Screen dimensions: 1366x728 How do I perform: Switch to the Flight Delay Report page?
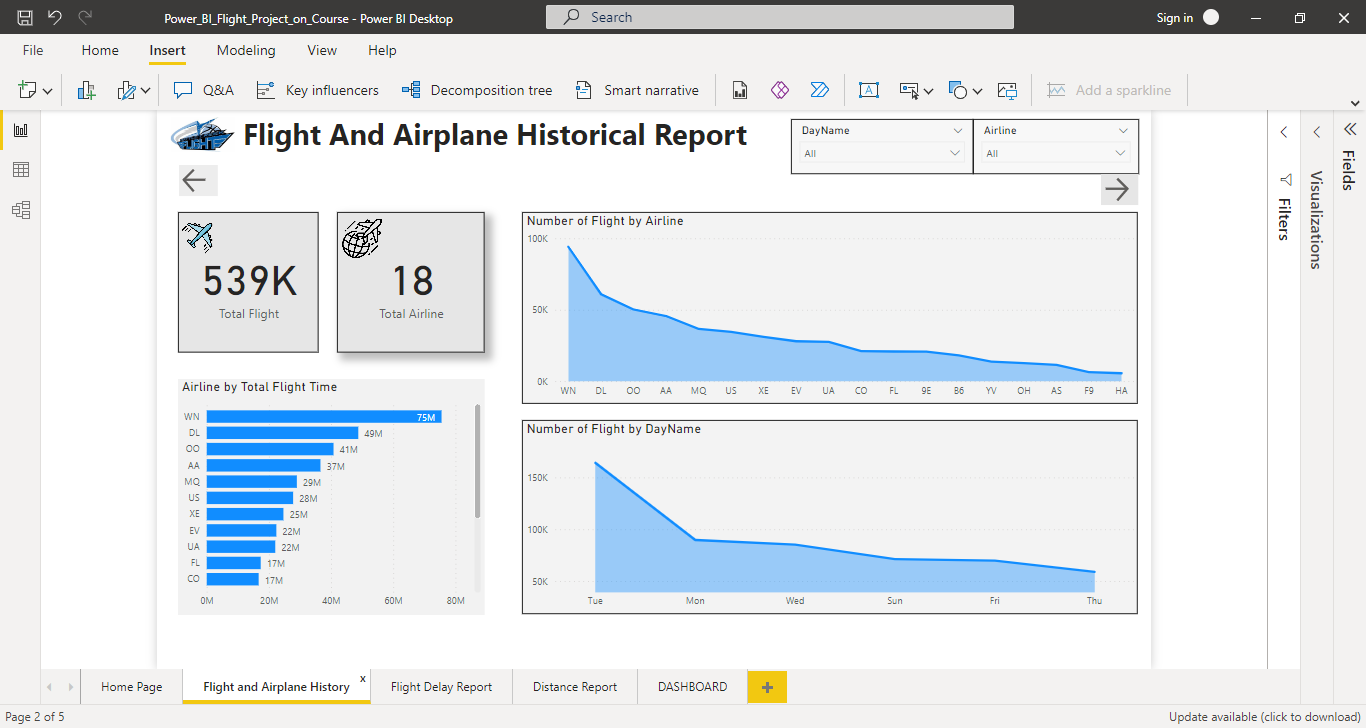[x=441, y=687]
